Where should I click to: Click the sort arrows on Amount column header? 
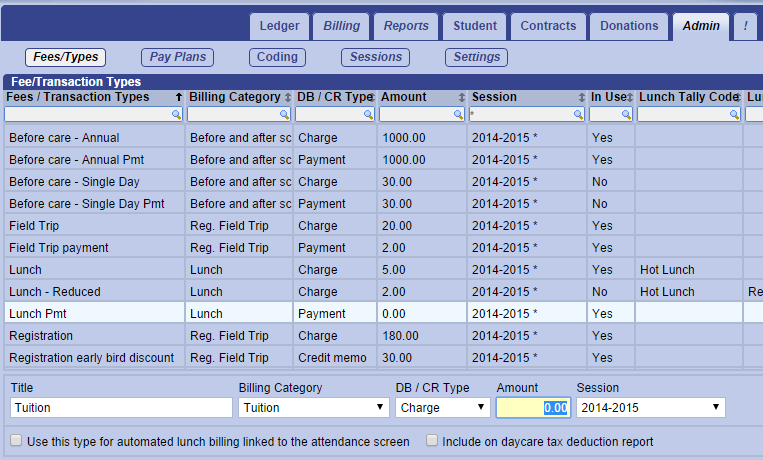[462, 98]
